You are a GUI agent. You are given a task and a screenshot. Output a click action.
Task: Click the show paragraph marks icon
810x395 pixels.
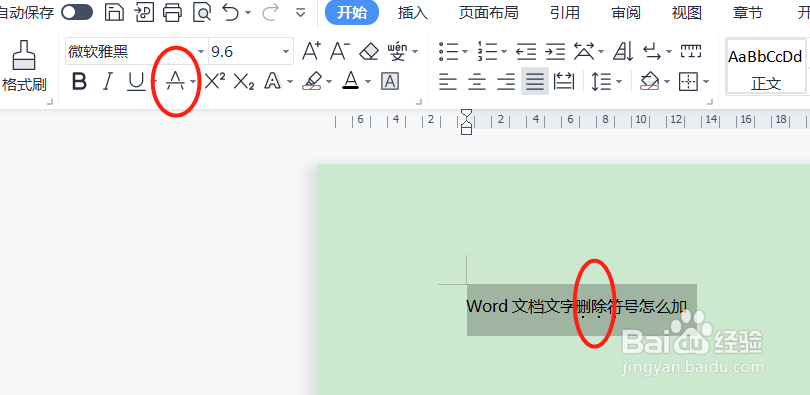(x=652, y=51)
